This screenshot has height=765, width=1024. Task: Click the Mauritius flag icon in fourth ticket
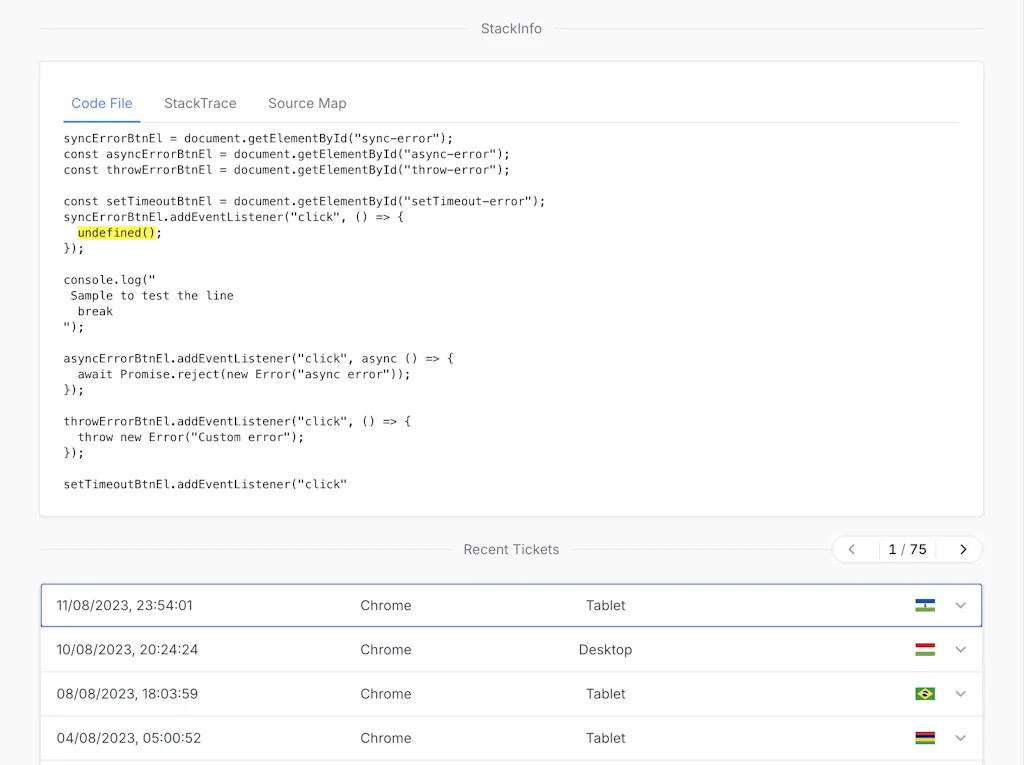point(925,738)
